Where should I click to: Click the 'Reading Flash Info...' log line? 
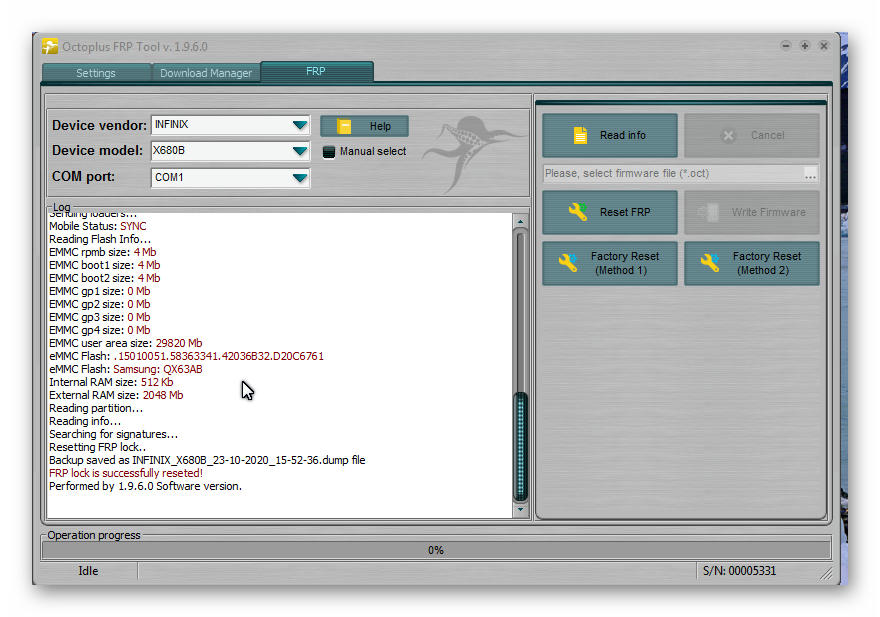100,239
